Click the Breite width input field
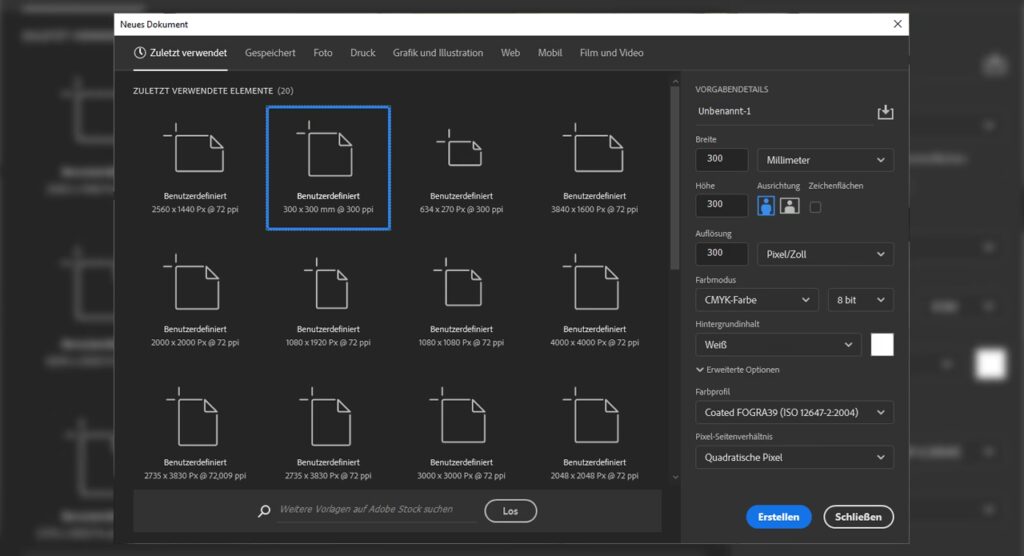The width and height of the screenshot is (1024, 556). click(721, 160)
